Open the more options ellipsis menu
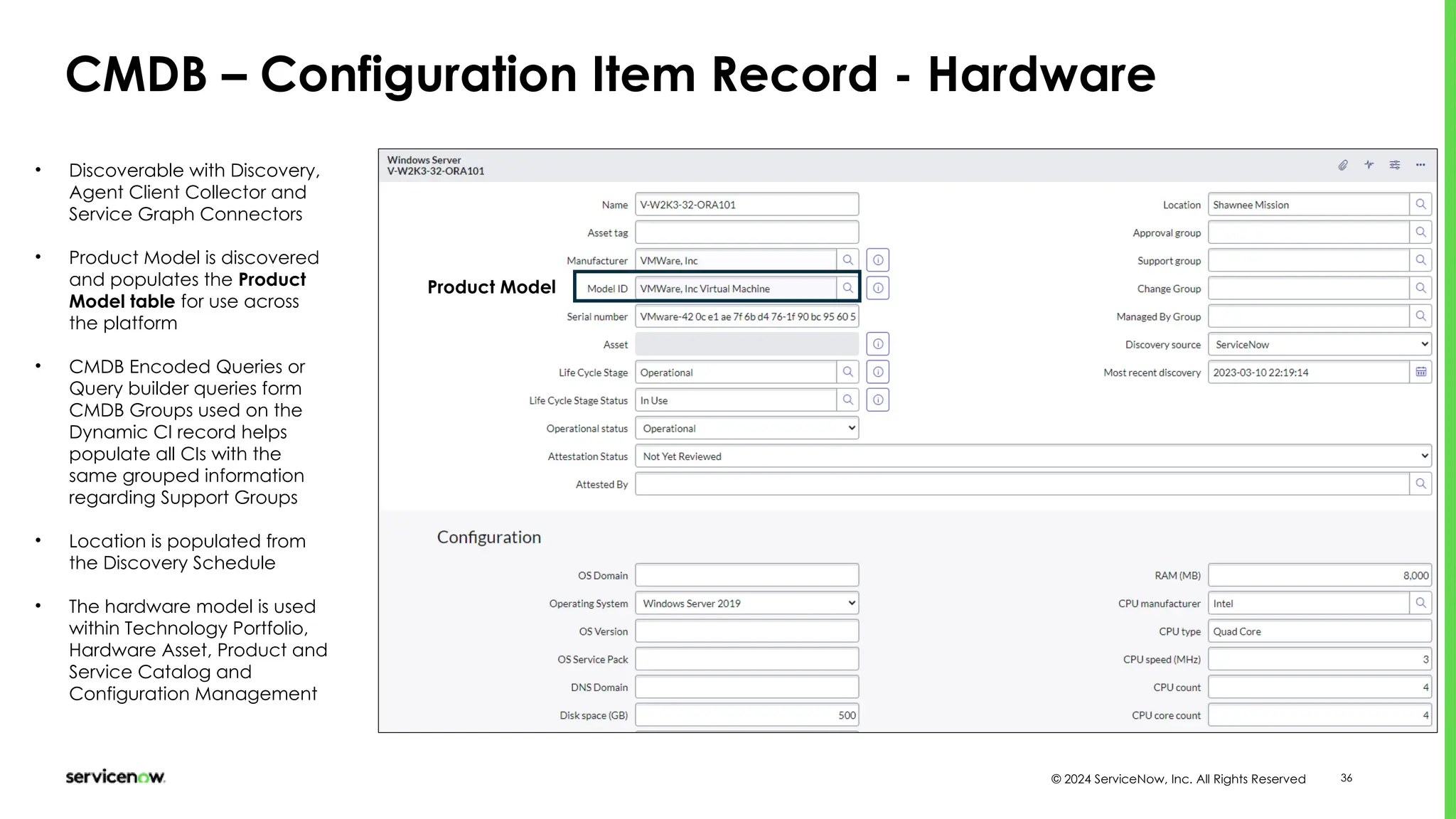Viewport: 1456px width, 819px height. tap(1420, 165)
